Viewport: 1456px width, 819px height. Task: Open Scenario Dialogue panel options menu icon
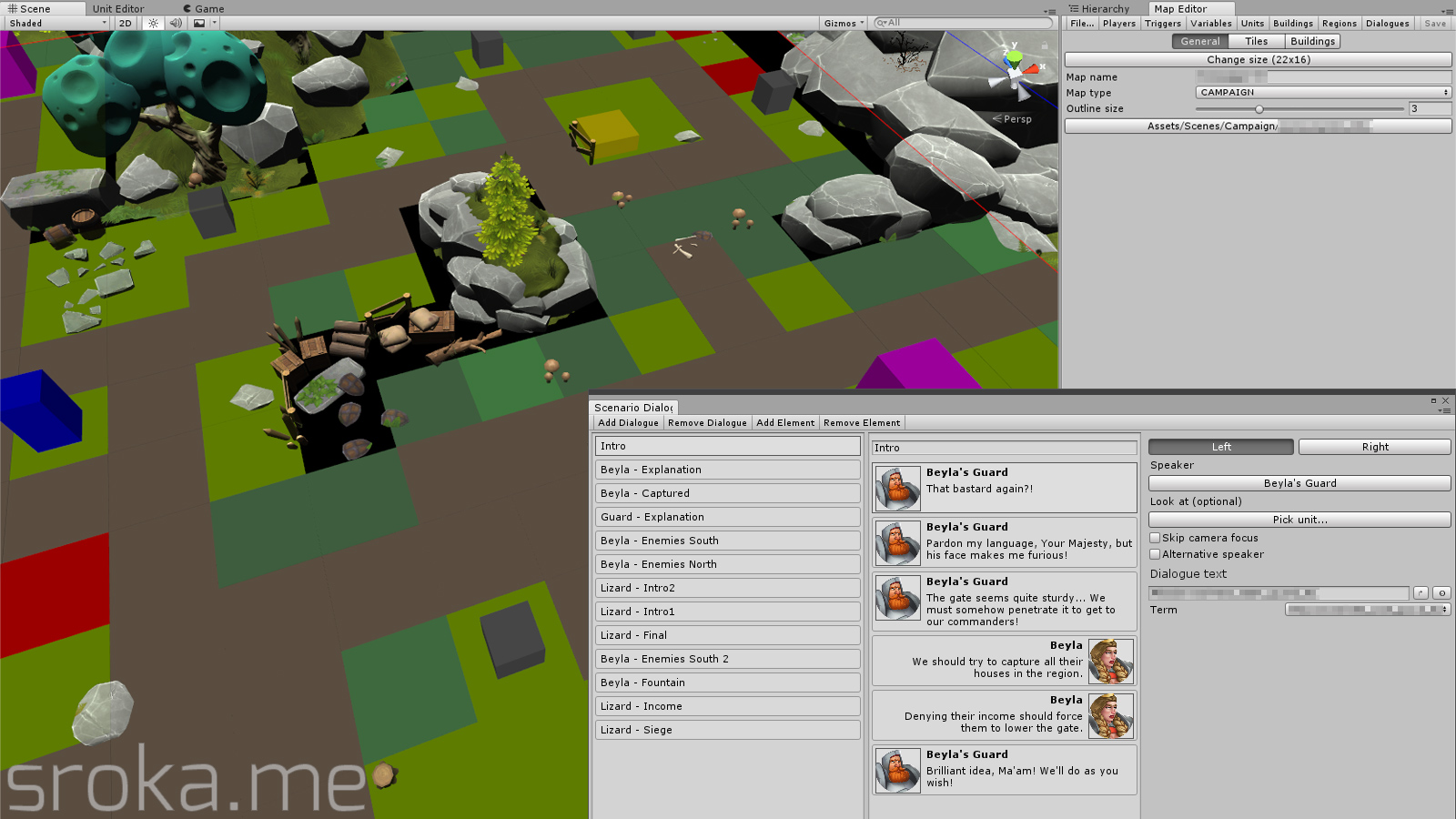coord(1444,410)
